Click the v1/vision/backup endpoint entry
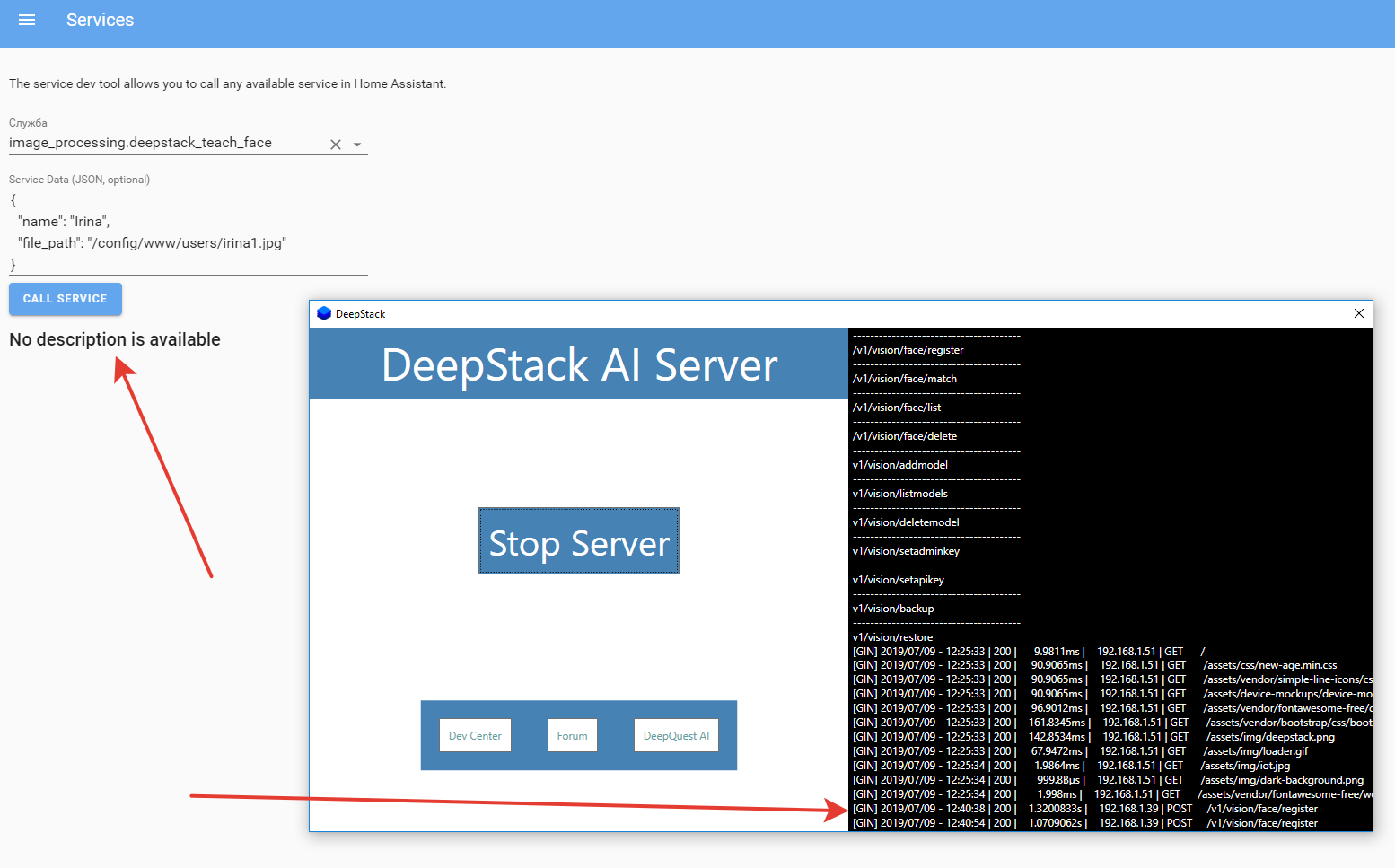 [x=893, y=608]
